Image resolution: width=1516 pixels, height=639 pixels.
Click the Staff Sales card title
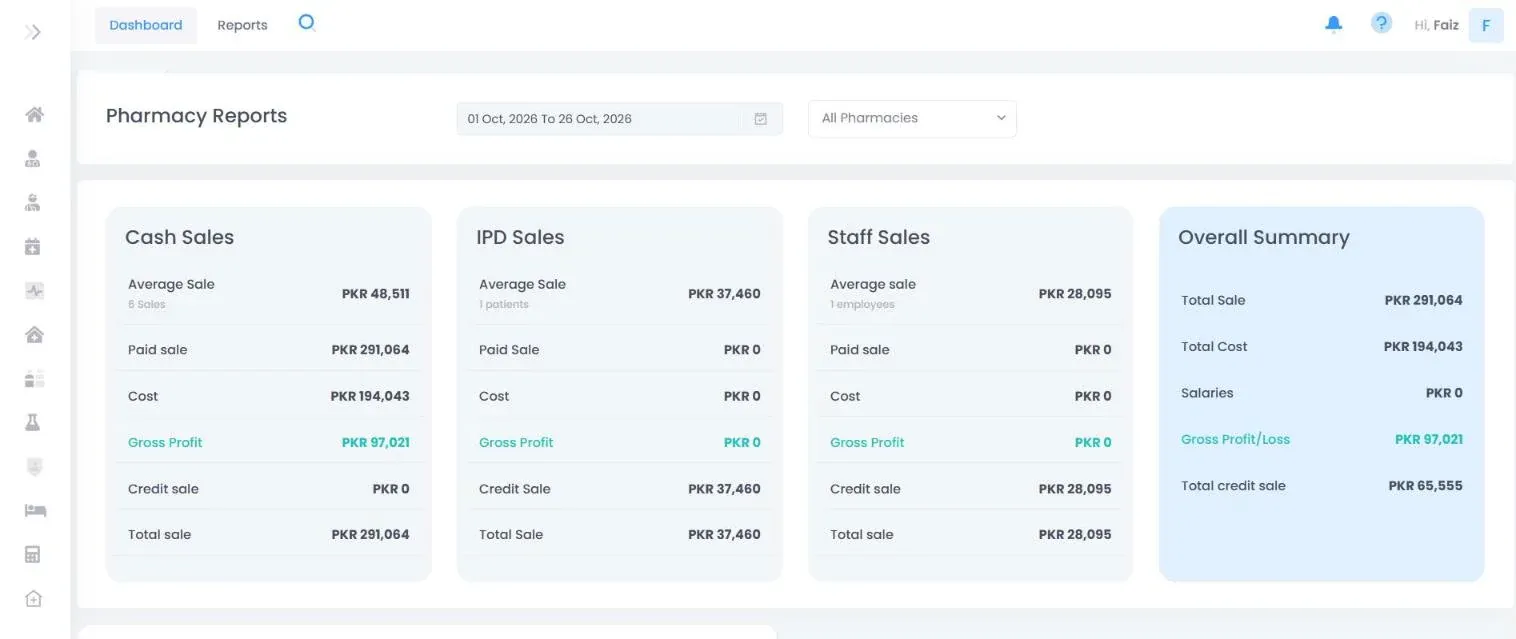point(878,237)
